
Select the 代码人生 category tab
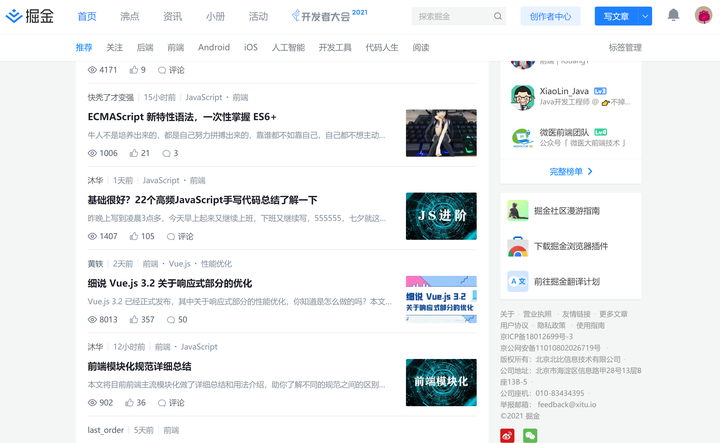[x=382, y=47]
